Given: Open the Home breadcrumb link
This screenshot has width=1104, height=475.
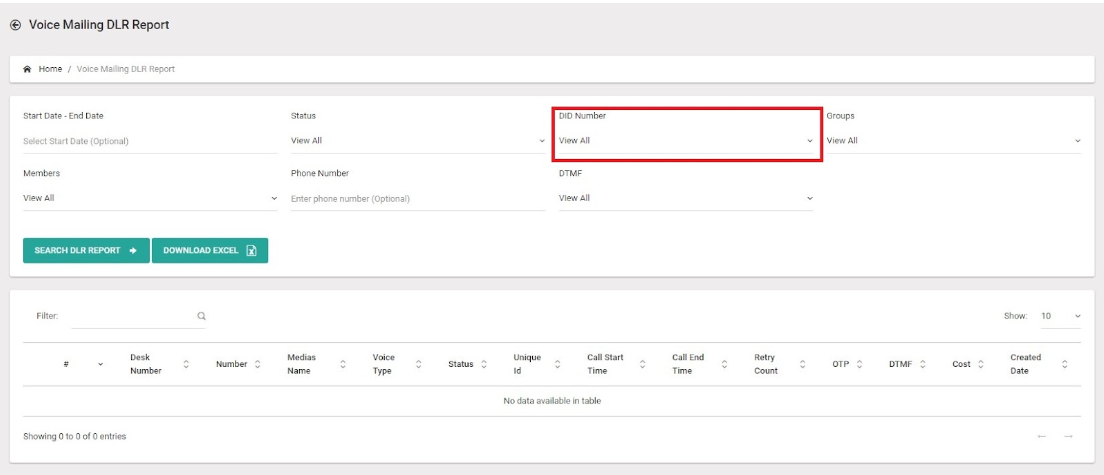Looking at the screenshot, I should [50, 69].
